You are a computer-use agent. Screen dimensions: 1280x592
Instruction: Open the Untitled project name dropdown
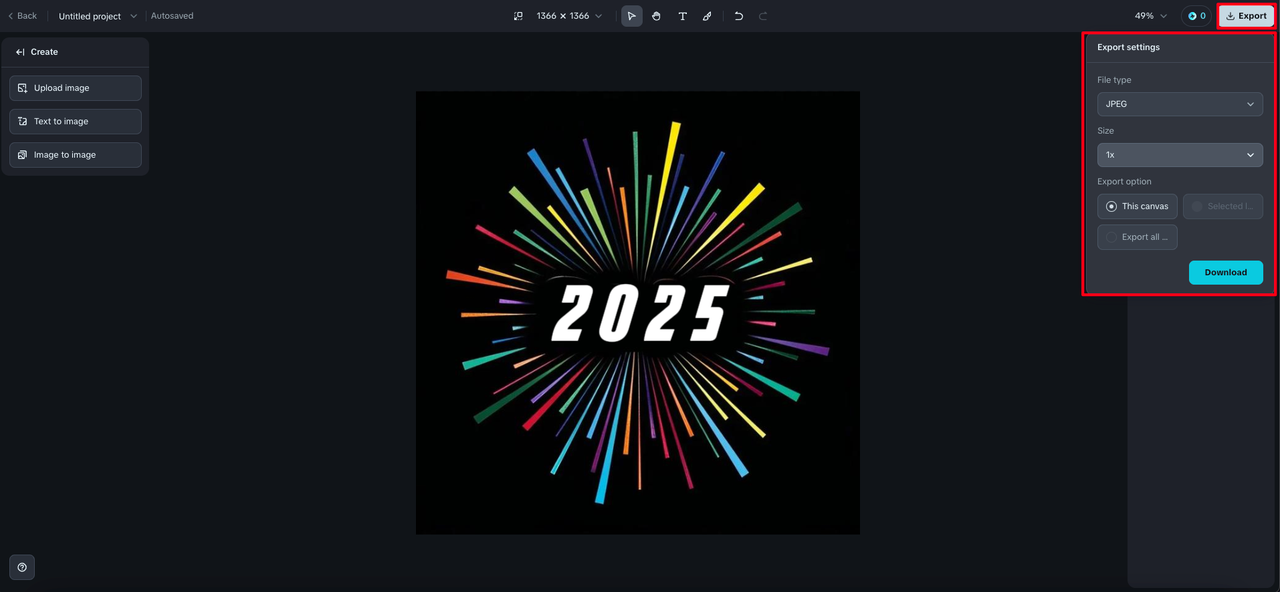pos(98,16)
